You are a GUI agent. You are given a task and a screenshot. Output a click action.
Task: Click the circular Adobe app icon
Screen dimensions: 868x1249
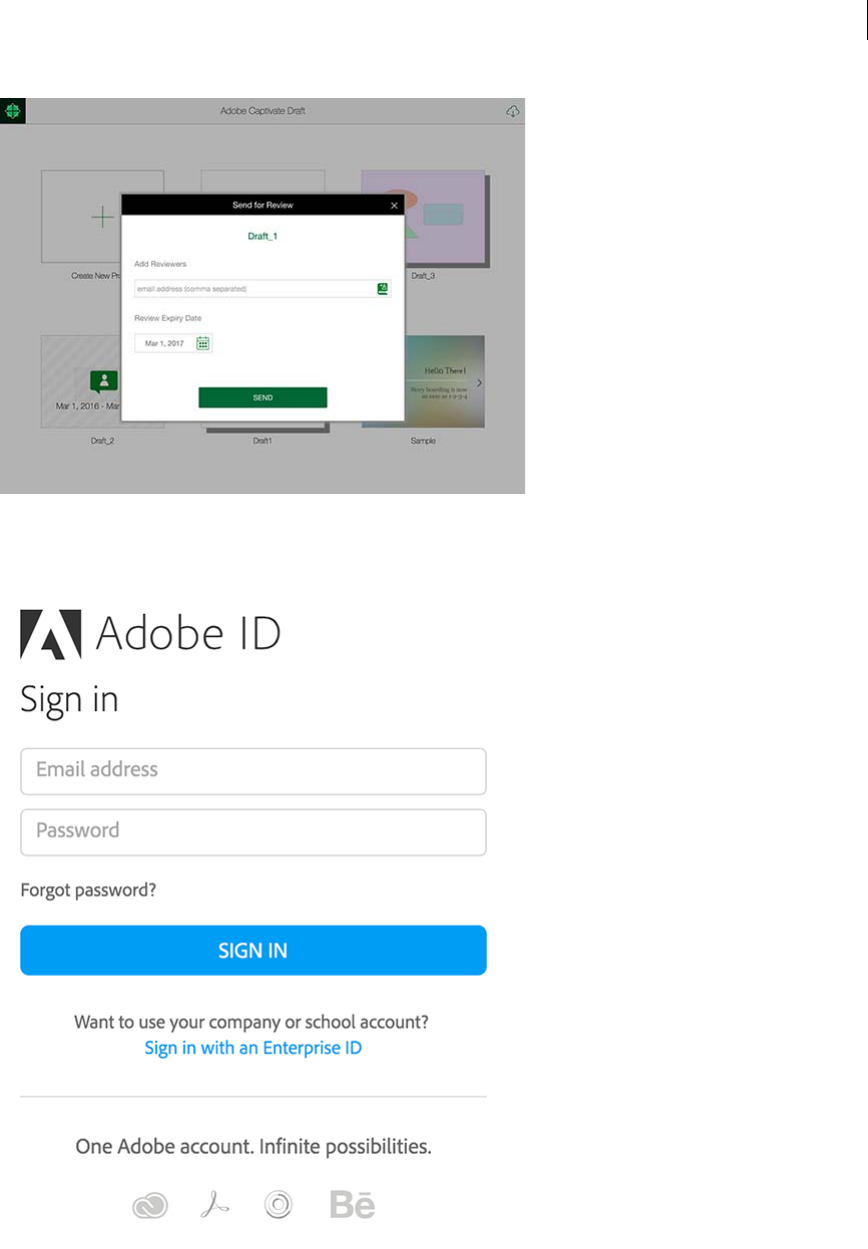pos(277,1206)
